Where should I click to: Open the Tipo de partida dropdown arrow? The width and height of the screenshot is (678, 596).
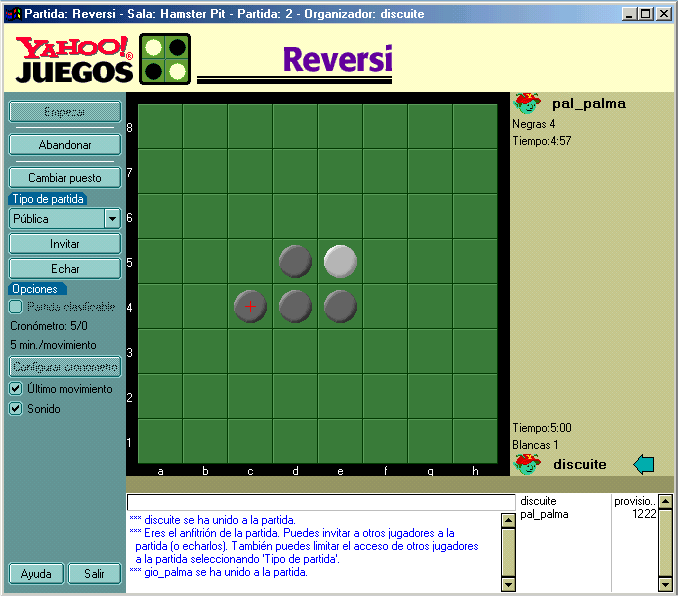112,218
